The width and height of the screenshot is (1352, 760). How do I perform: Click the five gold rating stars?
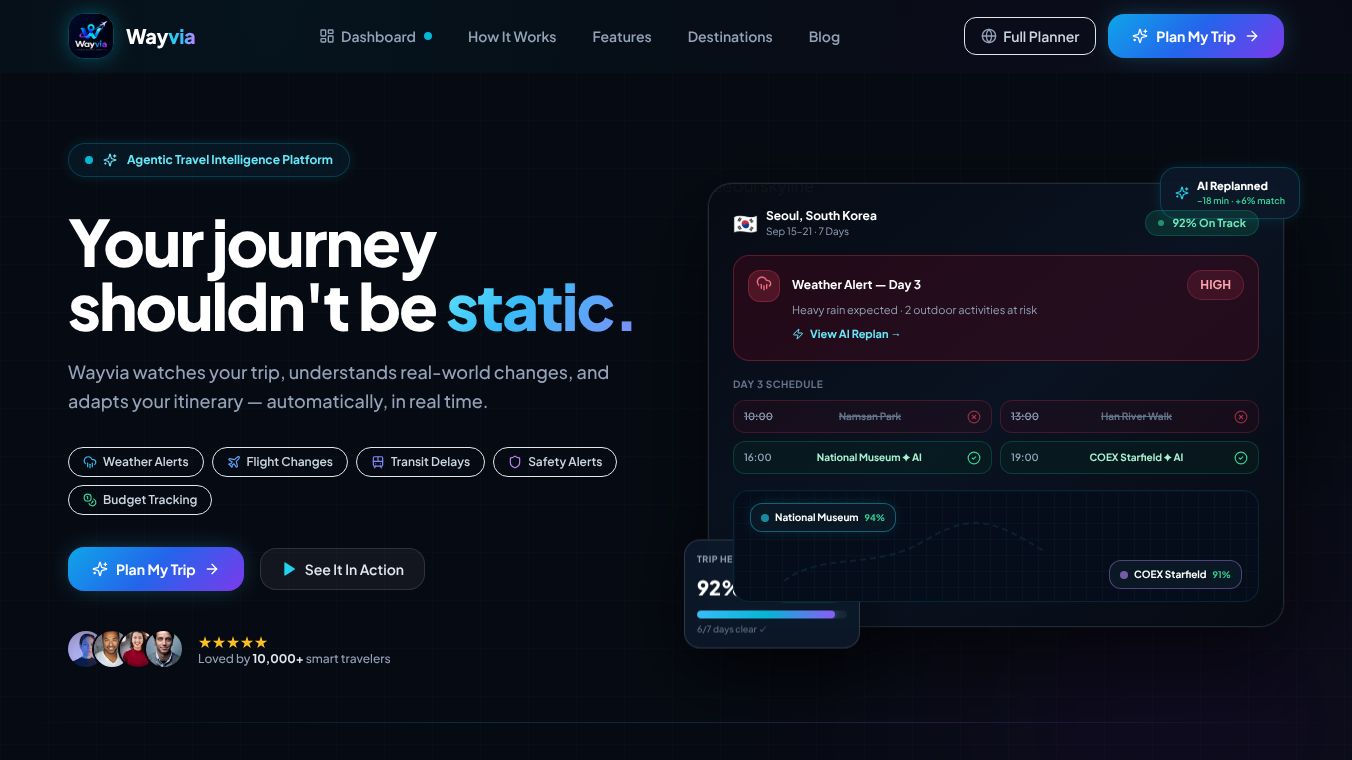click(233, 642)
